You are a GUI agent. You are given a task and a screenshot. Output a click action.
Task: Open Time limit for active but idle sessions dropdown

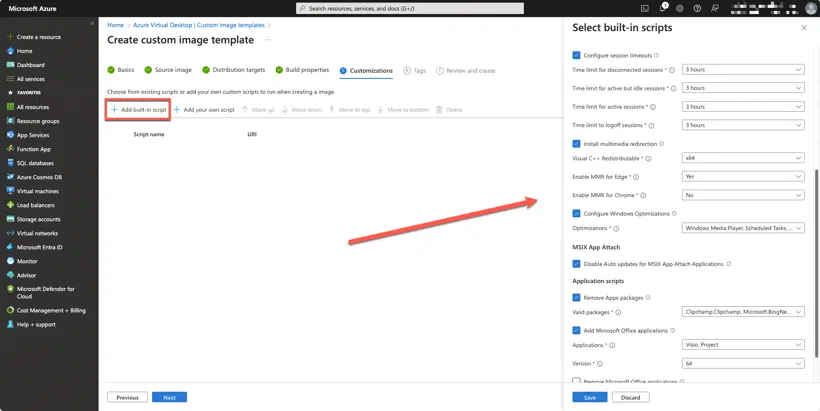pyautogui.click(x=743, y=88)
